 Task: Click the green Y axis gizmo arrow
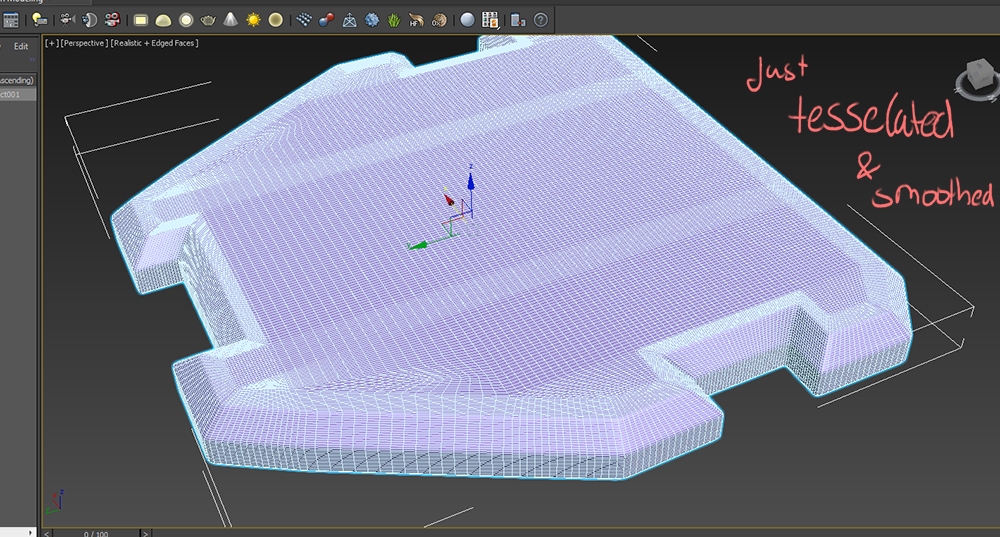(418, 246)
